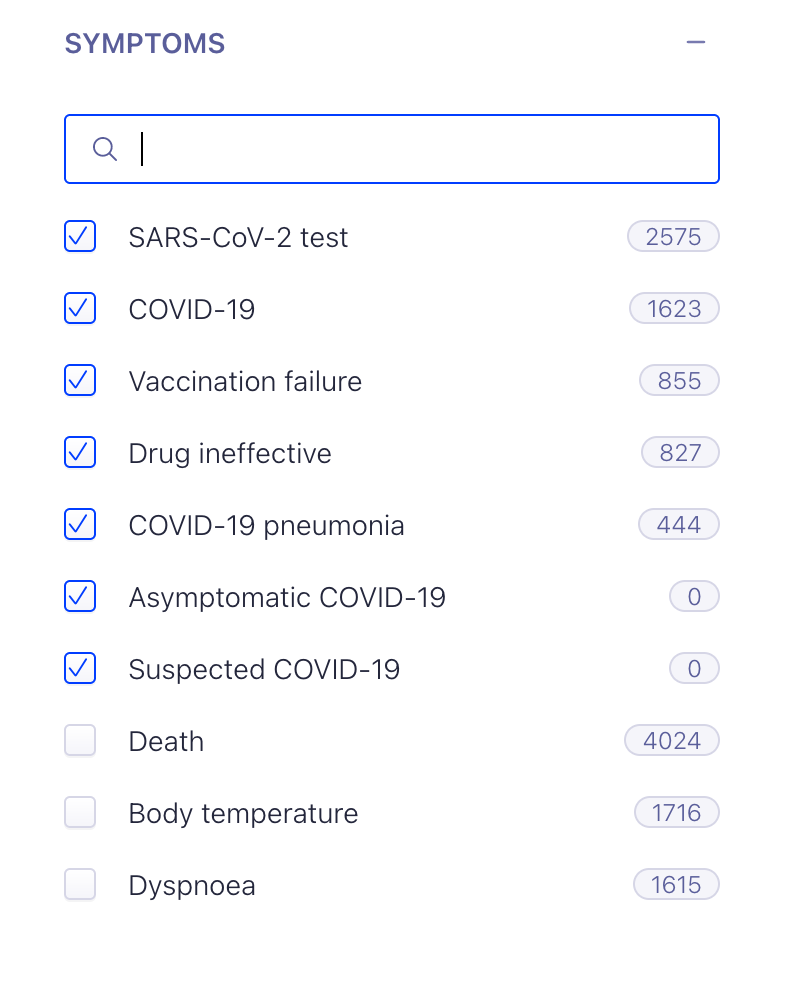Select the Dyspnoea label text
Viewport: 806px width, 982px height.
tap(192, 886)
